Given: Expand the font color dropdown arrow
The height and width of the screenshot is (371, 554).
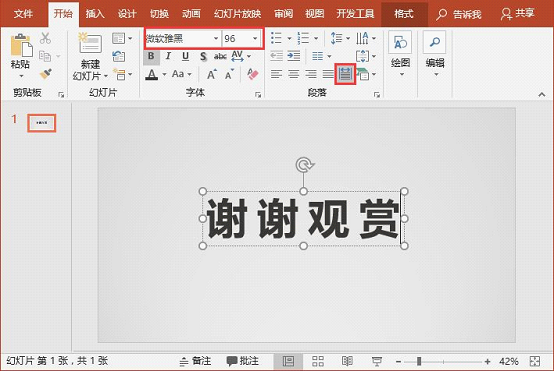Looking at the screenshot, I should [x=164, y=74].
